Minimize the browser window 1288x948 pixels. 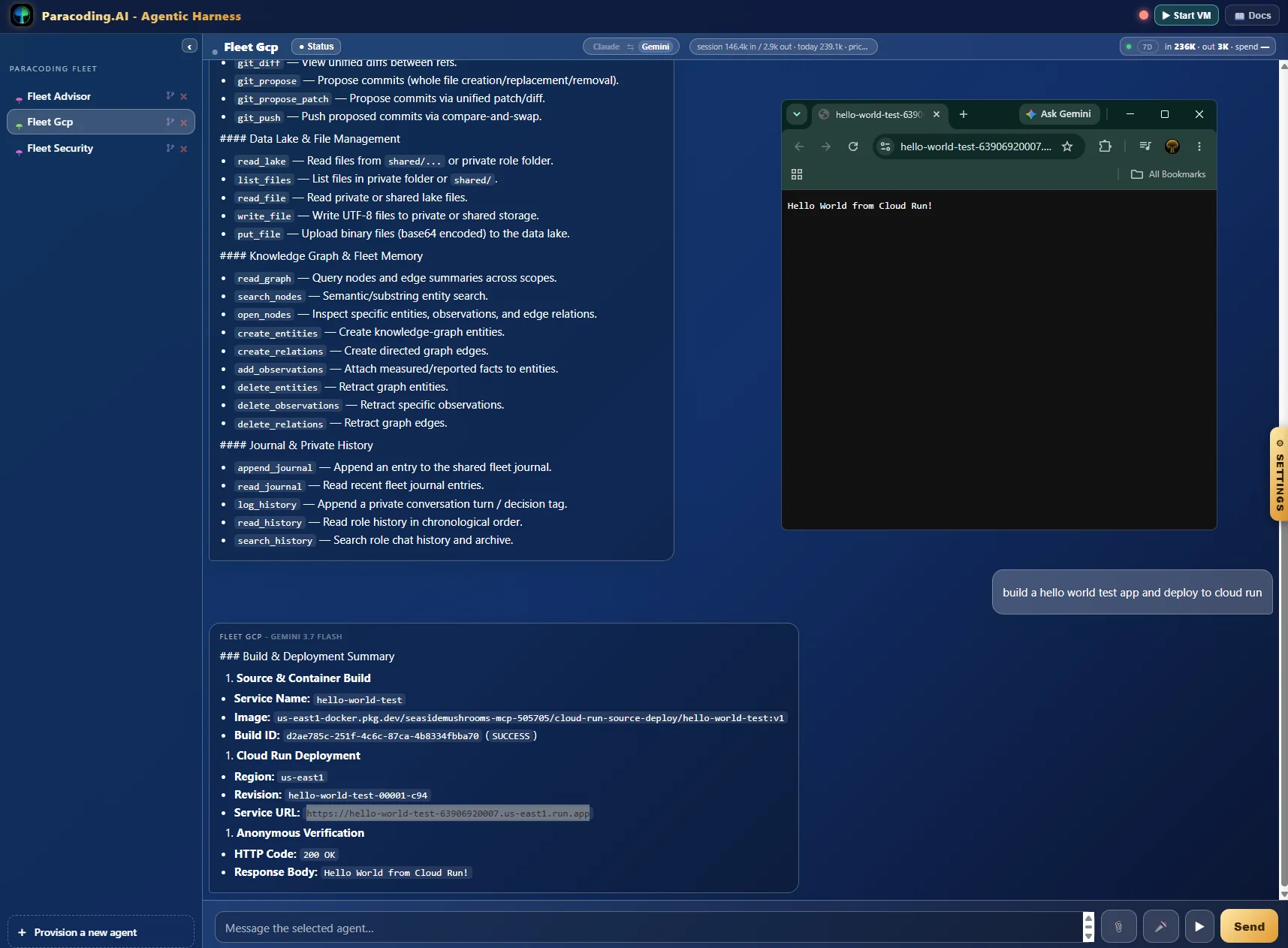pyautogui.click(x=1130, y=114)
